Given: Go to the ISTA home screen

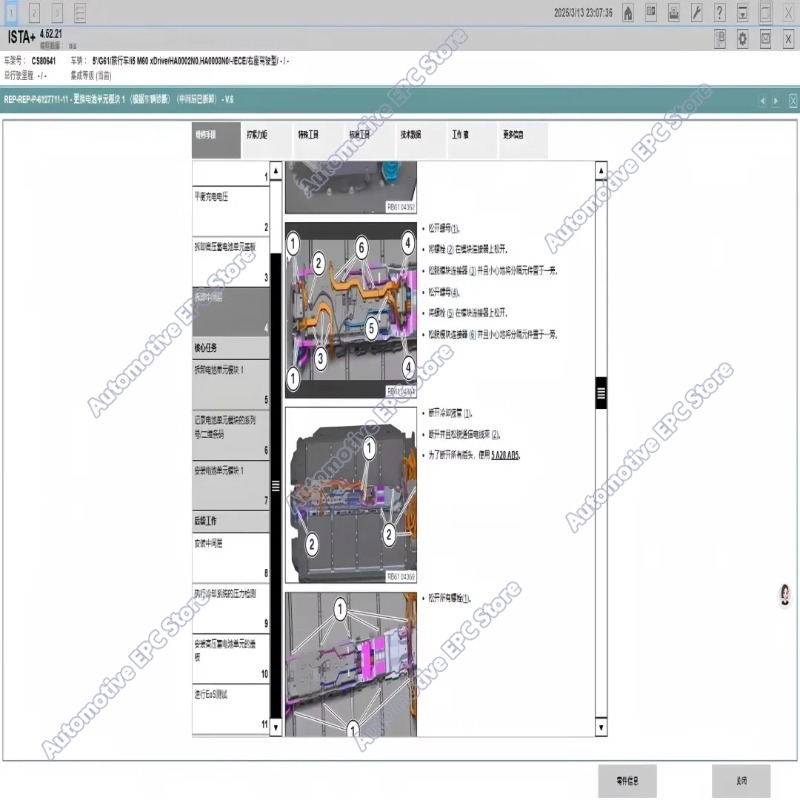Looking at the screenshot, I should [628, 13].
